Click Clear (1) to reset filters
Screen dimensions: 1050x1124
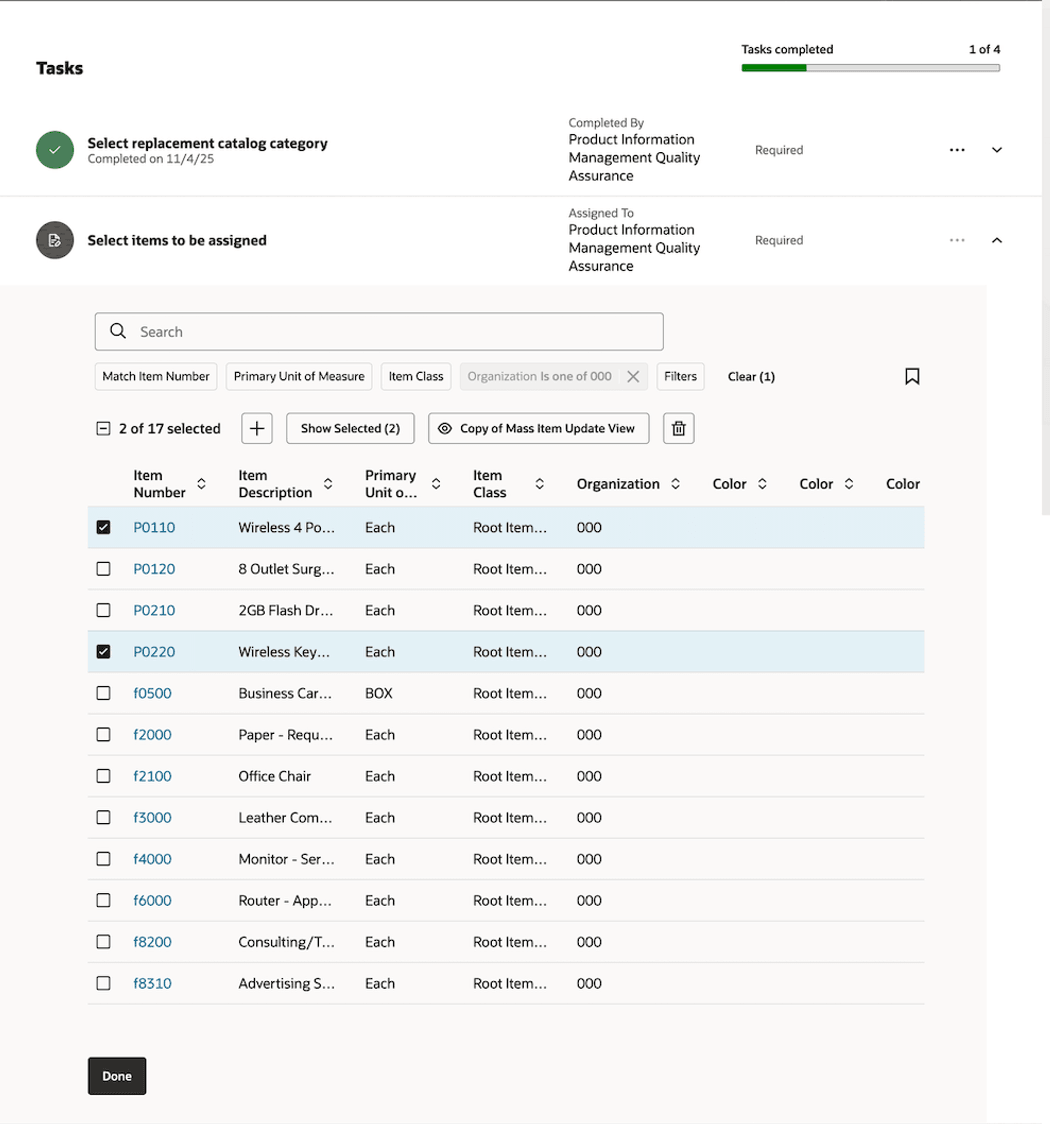pos(751,376)
